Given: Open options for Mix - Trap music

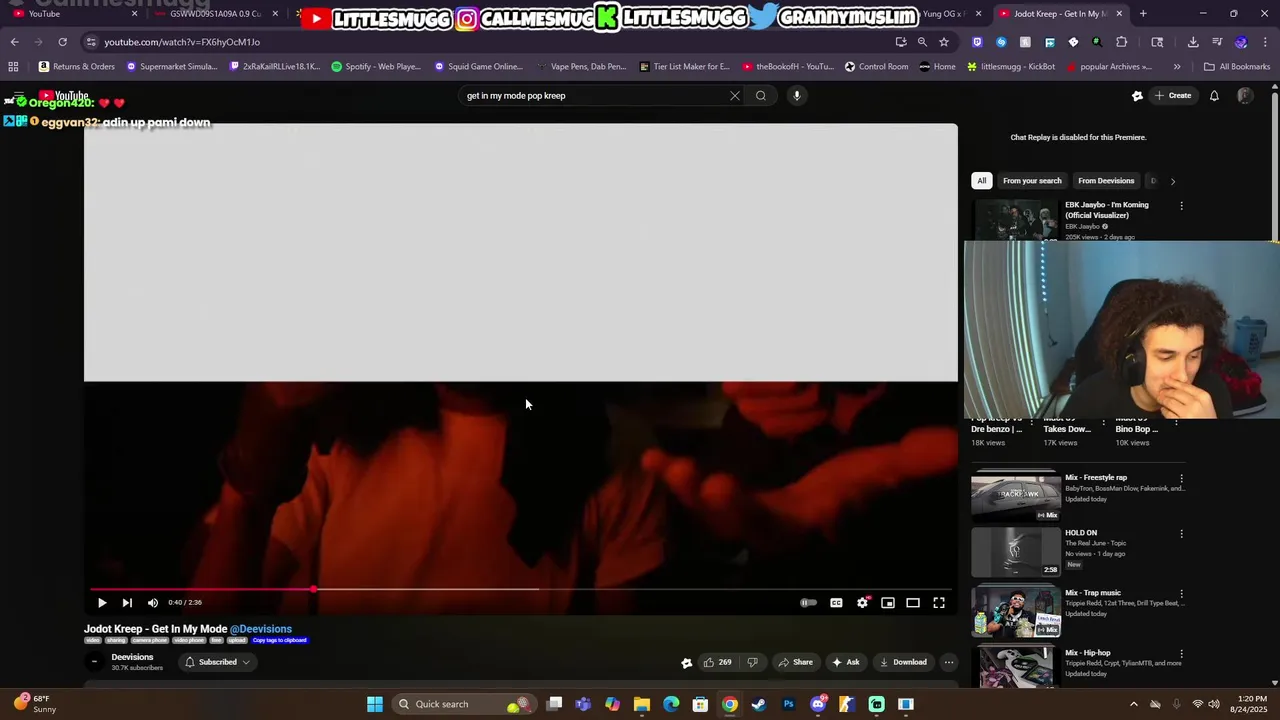Looking at the screenshot, I should (x=1181, y=594).
